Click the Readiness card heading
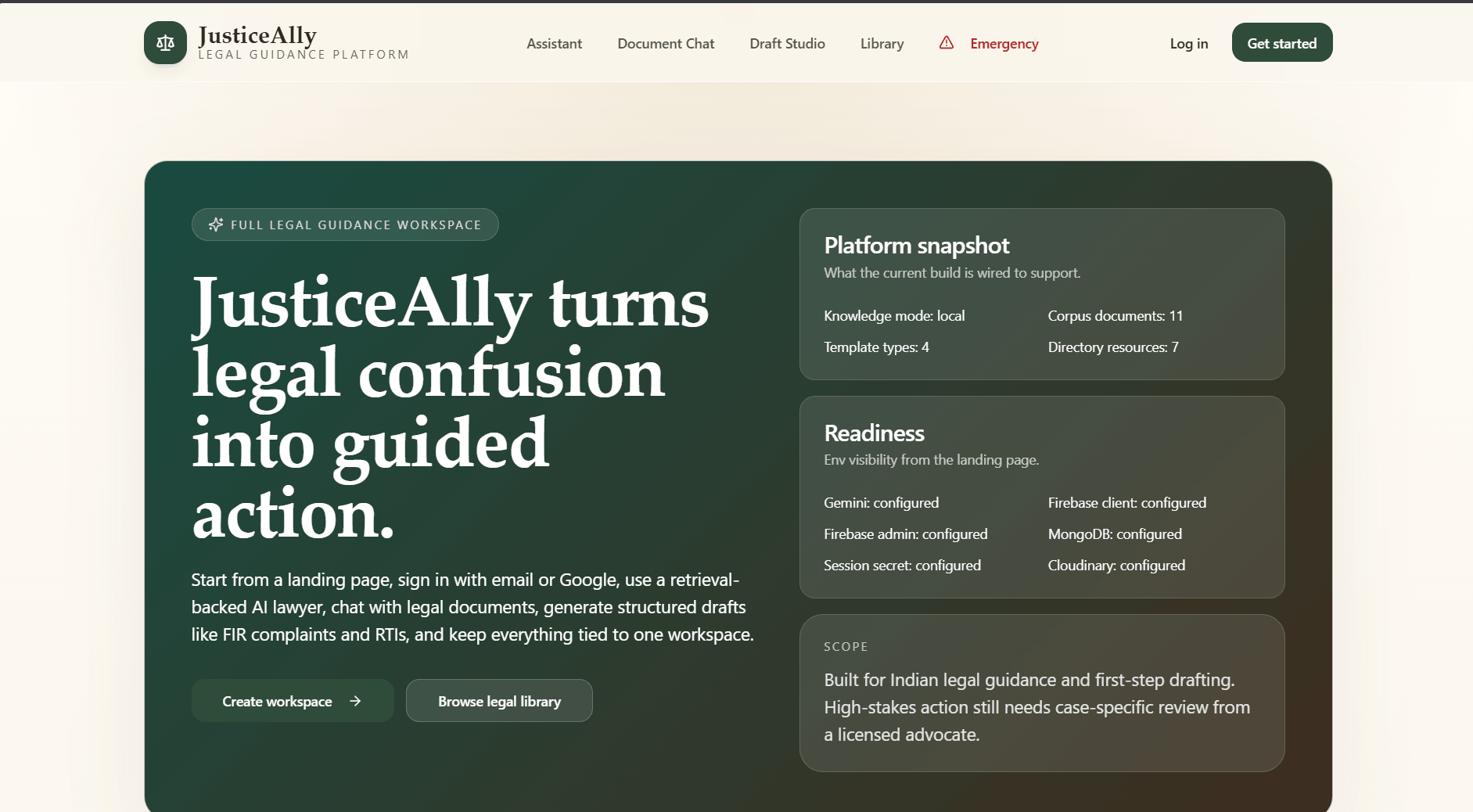 874,433
